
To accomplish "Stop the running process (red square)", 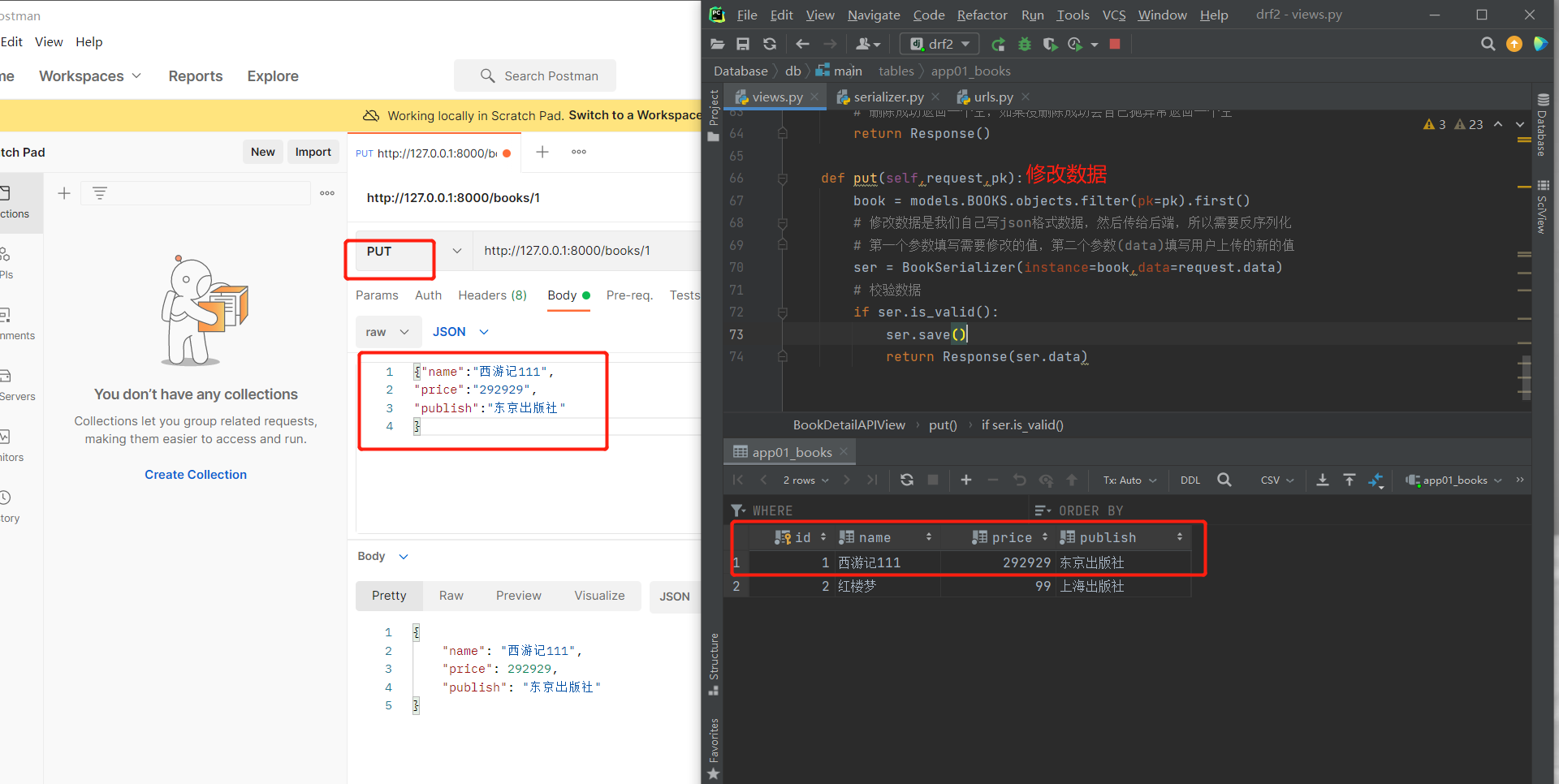I will [1114, 44].
